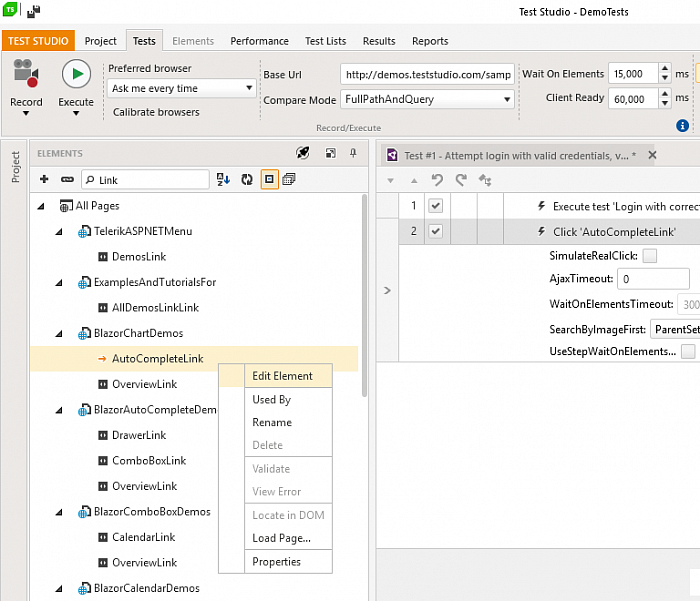Click the lightning icon on step 2
This screenshot has width=700, height=601.
pyautogui.click(x=542, y=231)
